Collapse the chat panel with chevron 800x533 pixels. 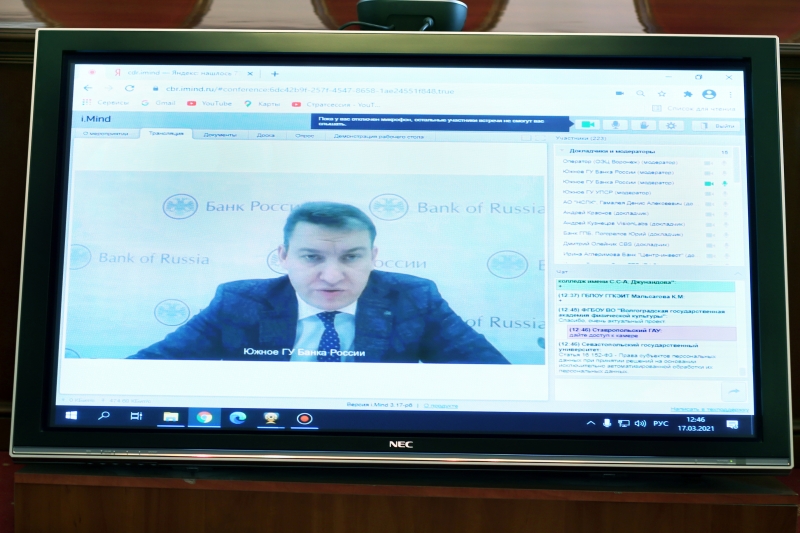tap(738, 274)
